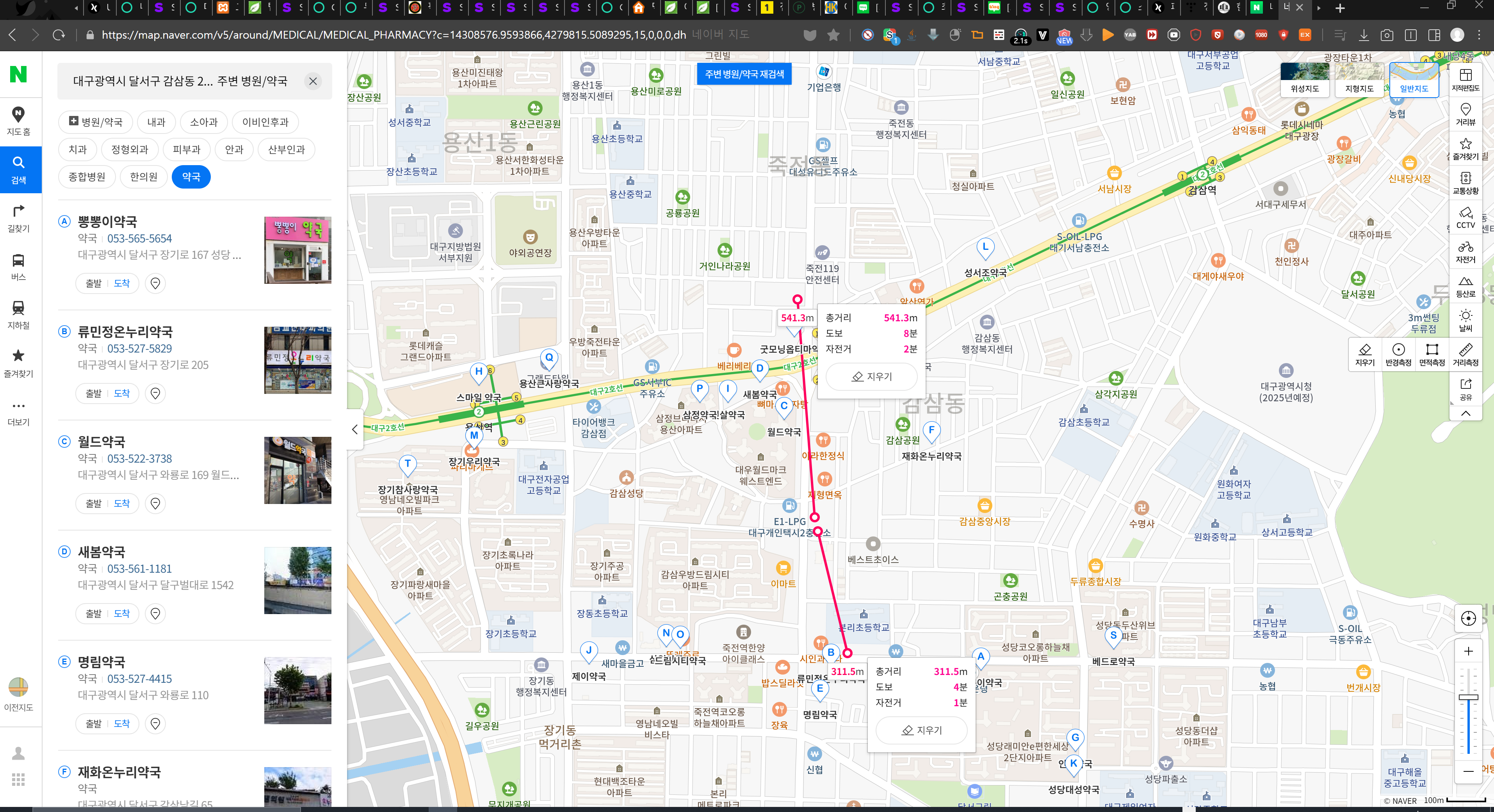Collapse the left results panel
The width and height of the screenshot is (1494, 812).
click(x=355, y=429)
